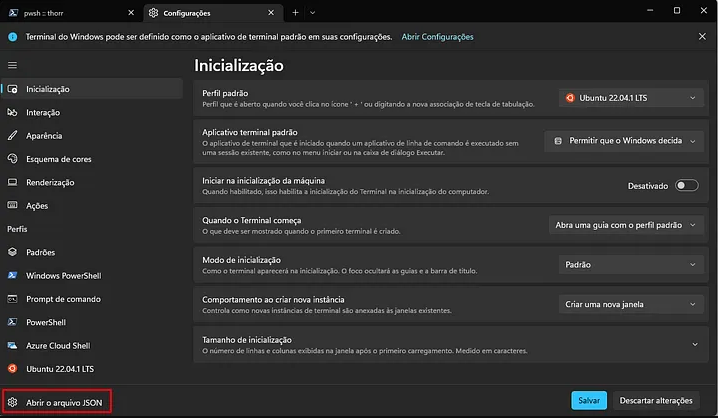This screenshot has height=418, width=718.
Task: Click the blue info icon in the banner
Action: point(12,37)
